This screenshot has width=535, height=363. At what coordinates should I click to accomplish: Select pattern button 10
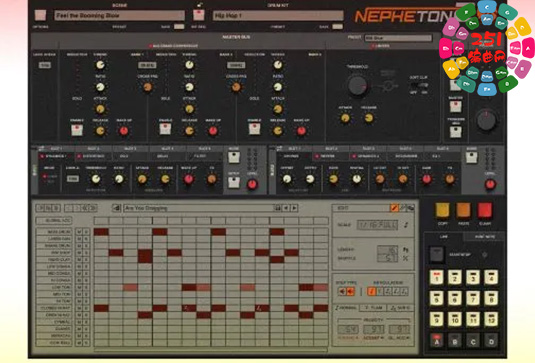454,319
